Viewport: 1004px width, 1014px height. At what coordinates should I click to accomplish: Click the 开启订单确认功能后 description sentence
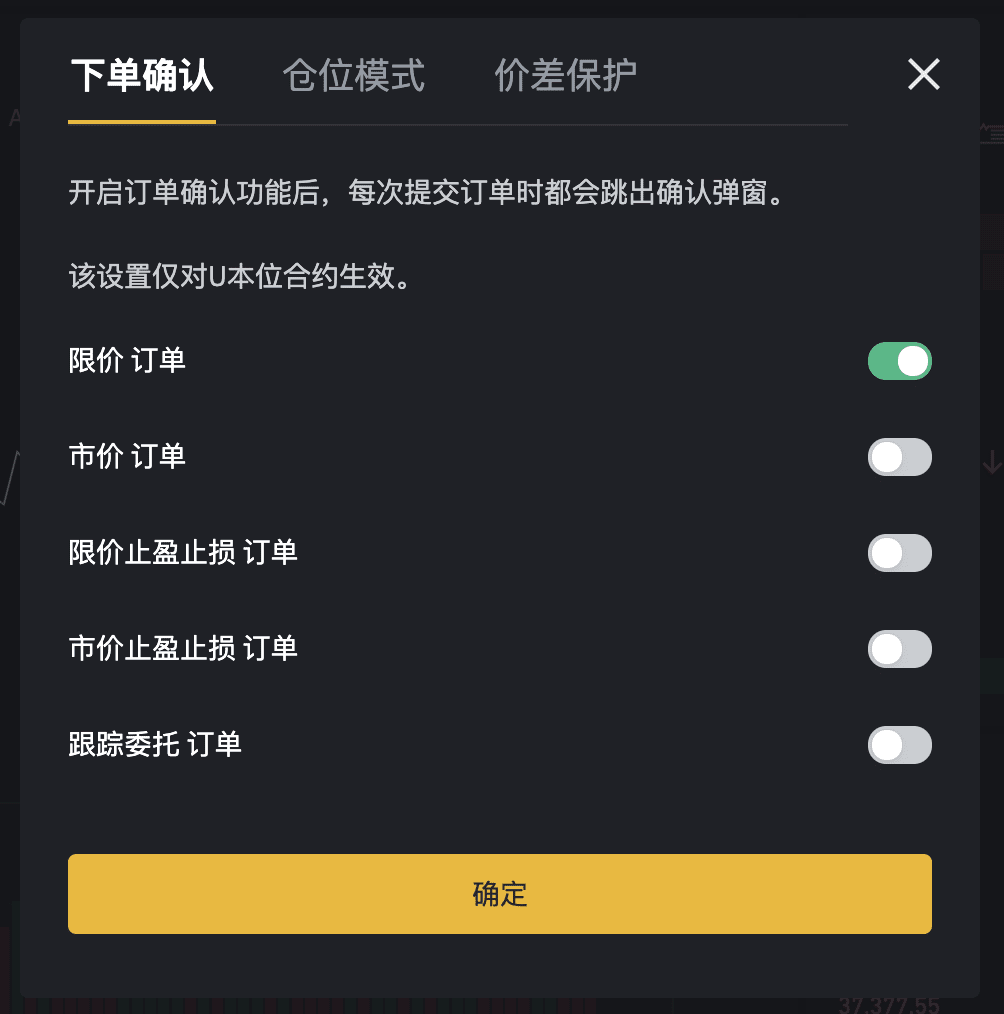click(x=427, y=192)
